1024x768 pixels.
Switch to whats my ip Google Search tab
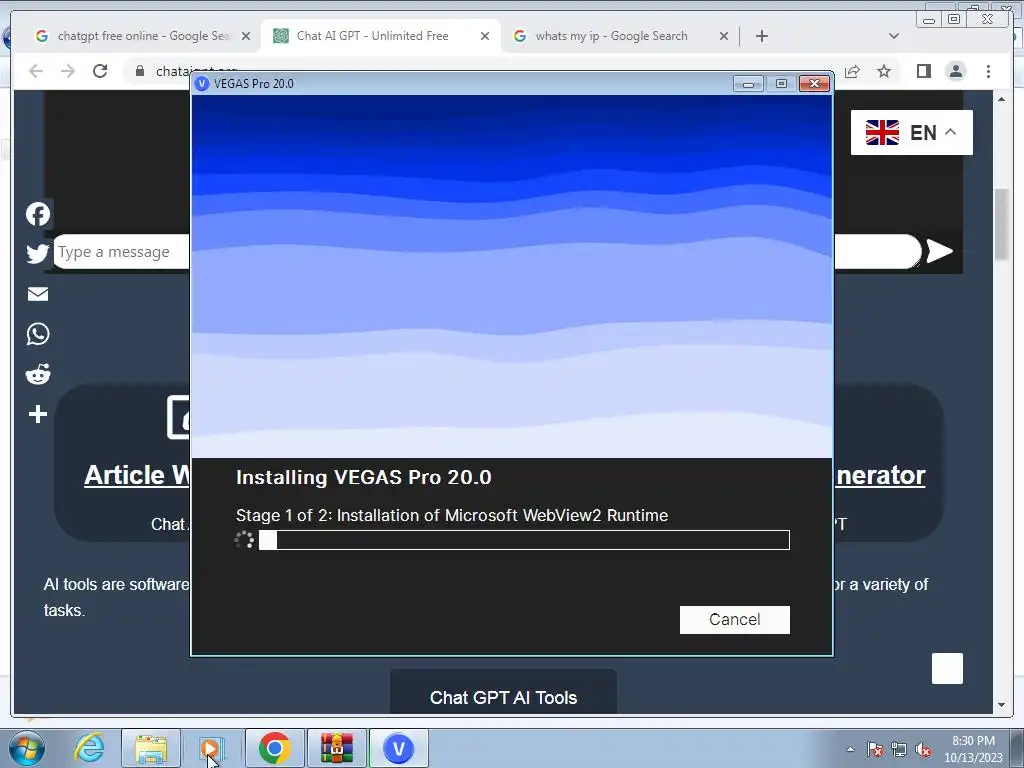(x=611, y=36)
